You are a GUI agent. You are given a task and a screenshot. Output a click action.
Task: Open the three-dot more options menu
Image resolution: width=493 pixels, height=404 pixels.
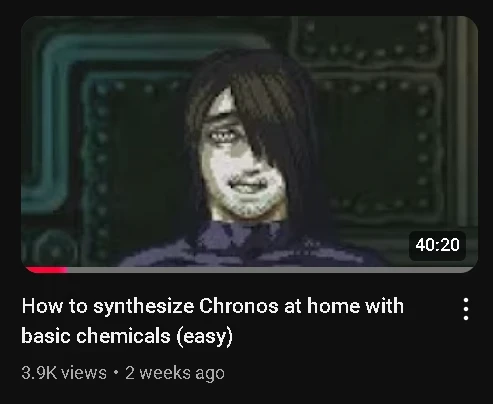point(466,309)
